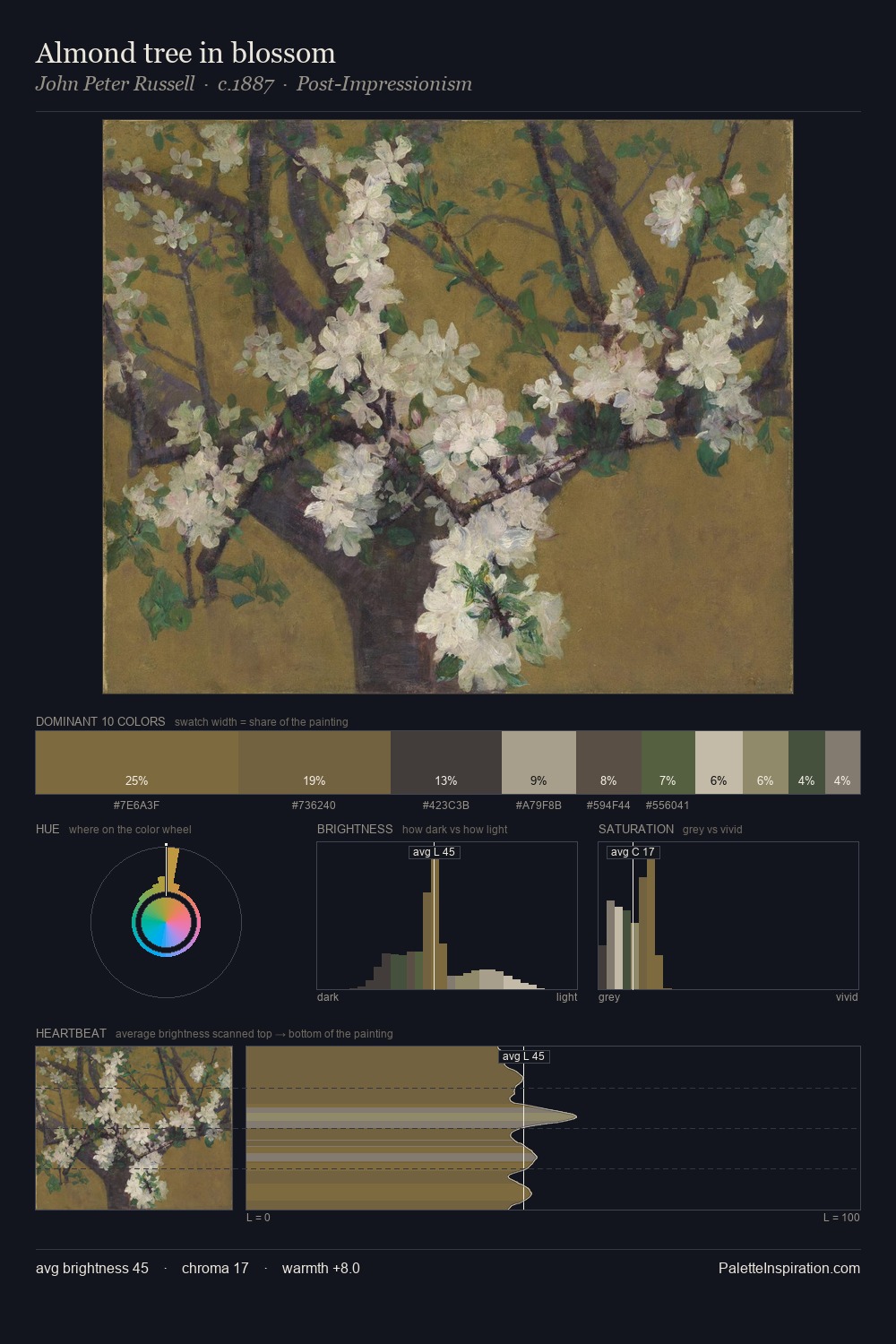
Task: Click the 'dark' axis label
Action: pyautogui.click(x=328, y=997)
